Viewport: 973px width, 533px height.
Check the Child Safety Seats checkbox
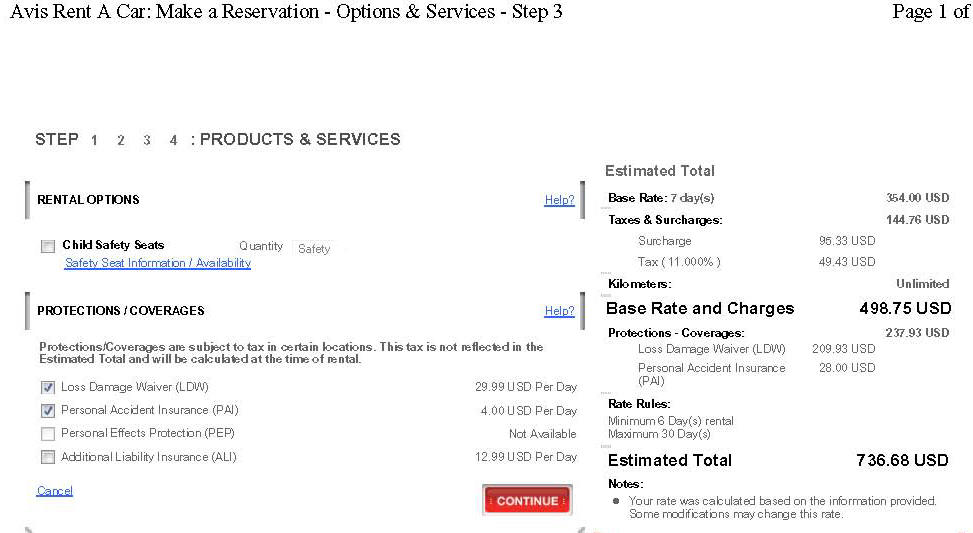[48, 246]
